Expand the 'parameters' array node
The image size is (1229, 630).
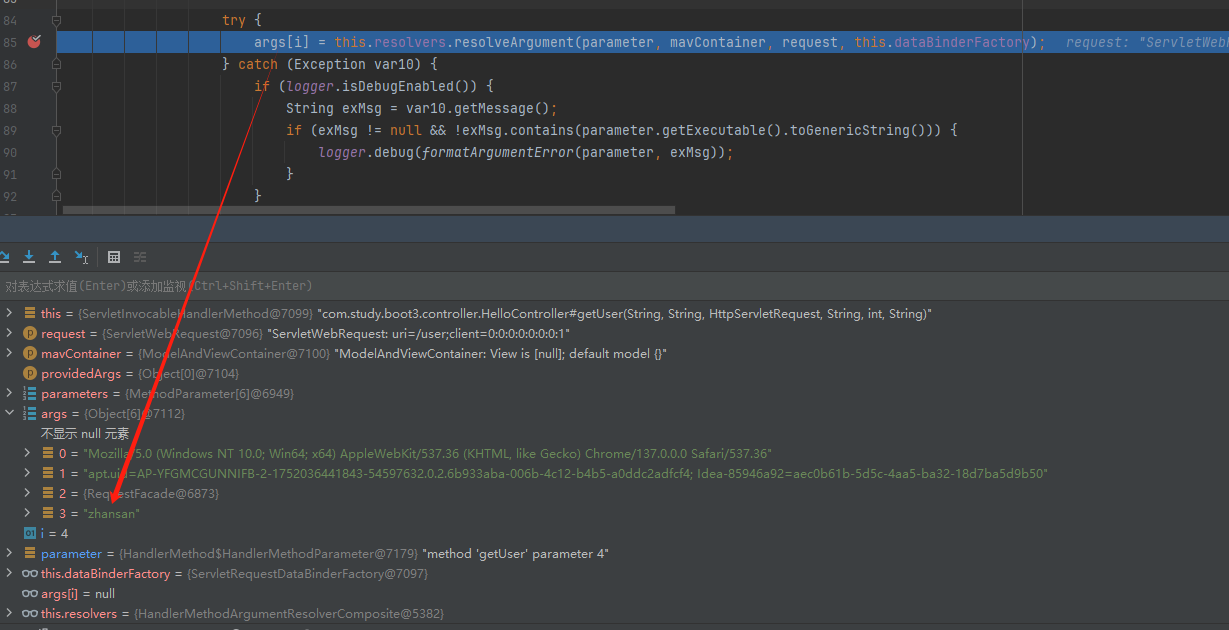[10, 393]
